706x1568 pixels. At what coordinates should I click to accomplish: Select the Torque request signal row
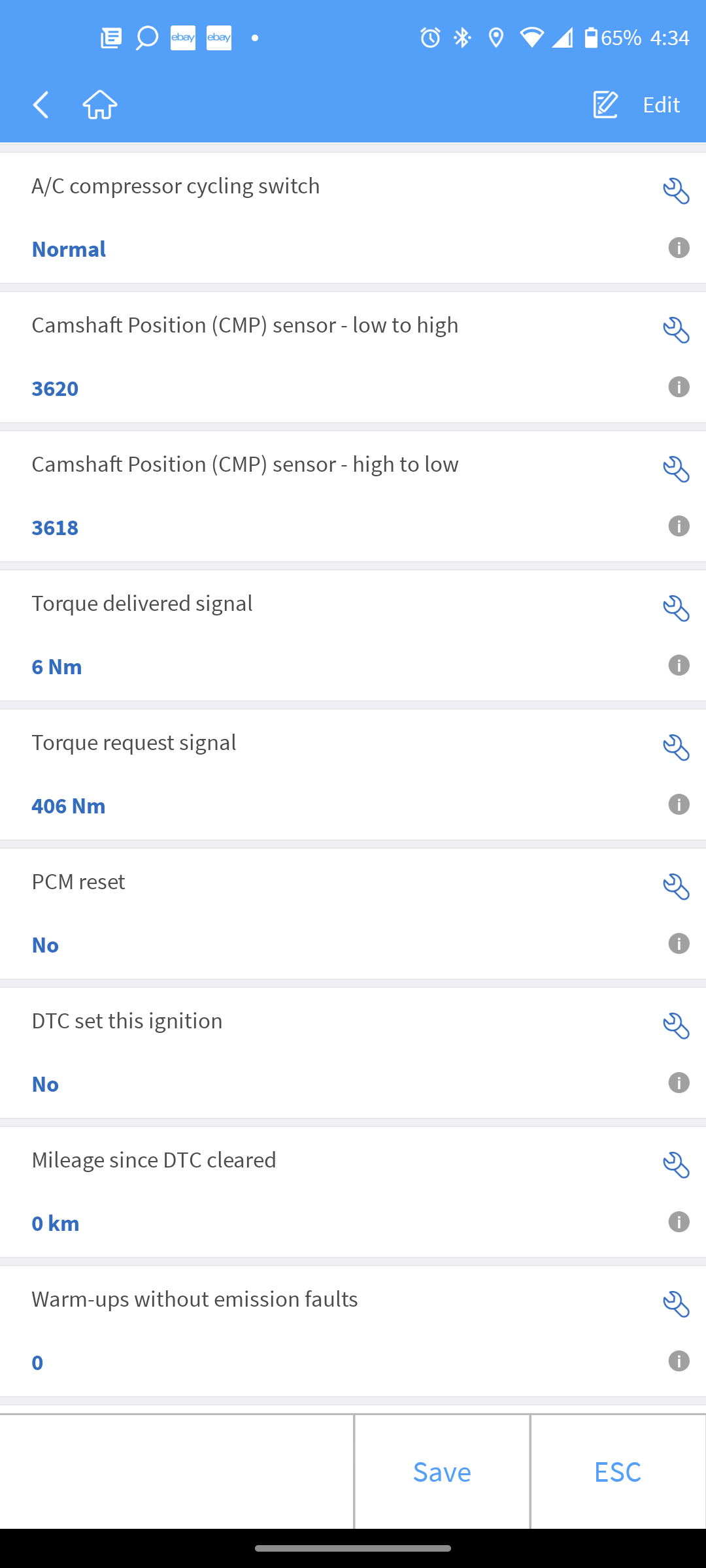click(x=327, y=774)
